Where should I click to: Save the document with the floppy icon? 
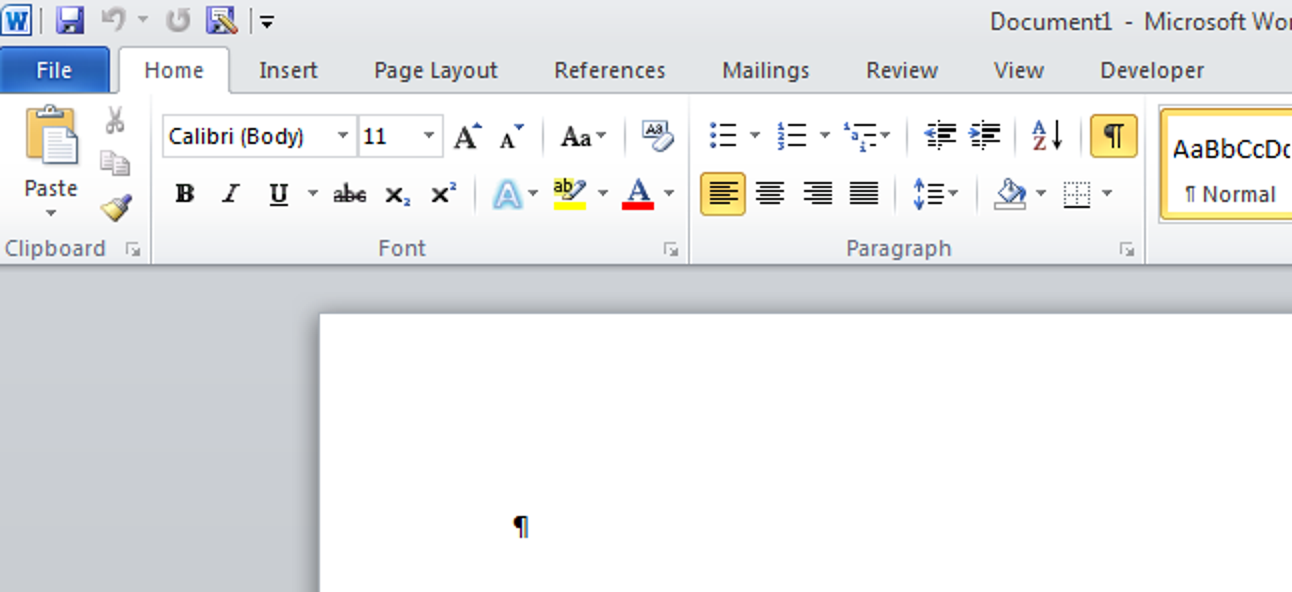point(69,20)
